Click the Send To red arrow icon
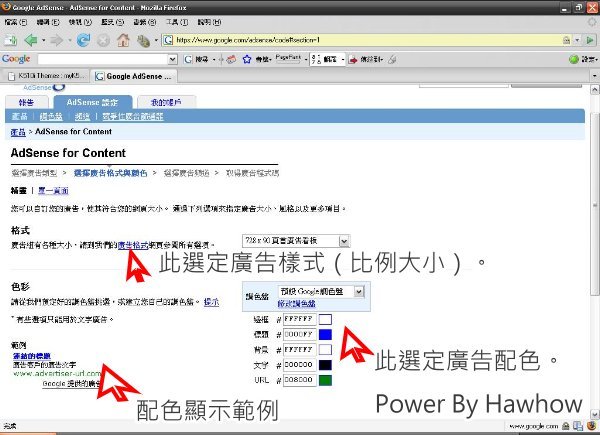Image resolution: width=600 pixels, height=435 pixels. coord(353,59)
